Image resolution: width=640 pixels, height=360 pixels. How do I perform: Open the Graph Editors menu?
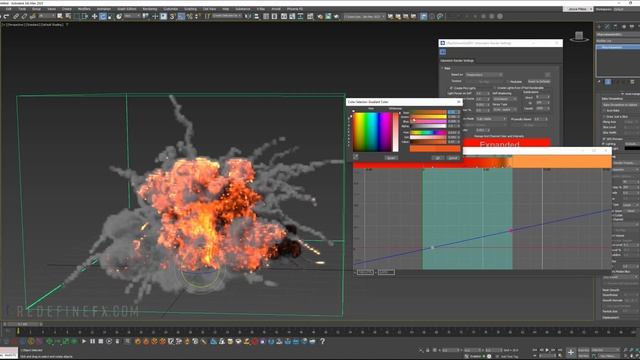pos(127,9)
